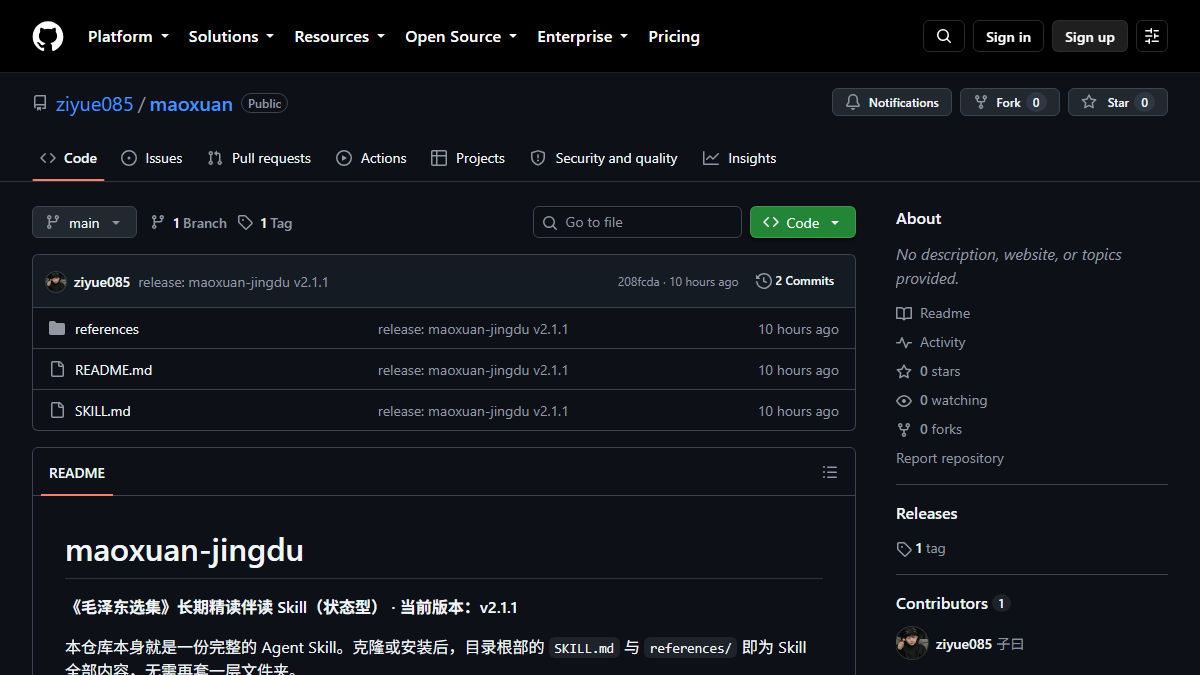Click the Outline list icon in README header
This screenshot has width=1200, height=675.
coord(830,472)
